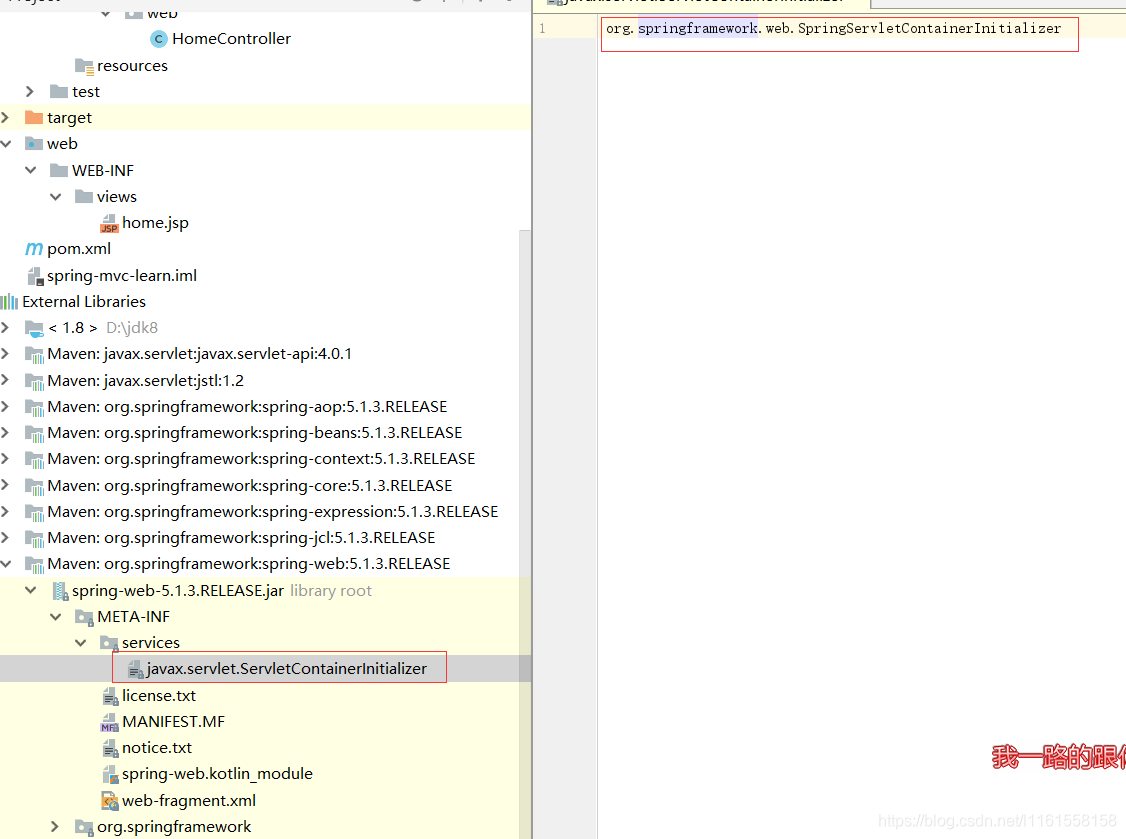Expand Maven javax.servlet-api:4.0.1 library
The height and width of the screenshot is (839, 1126).
[x=5, y=353]
